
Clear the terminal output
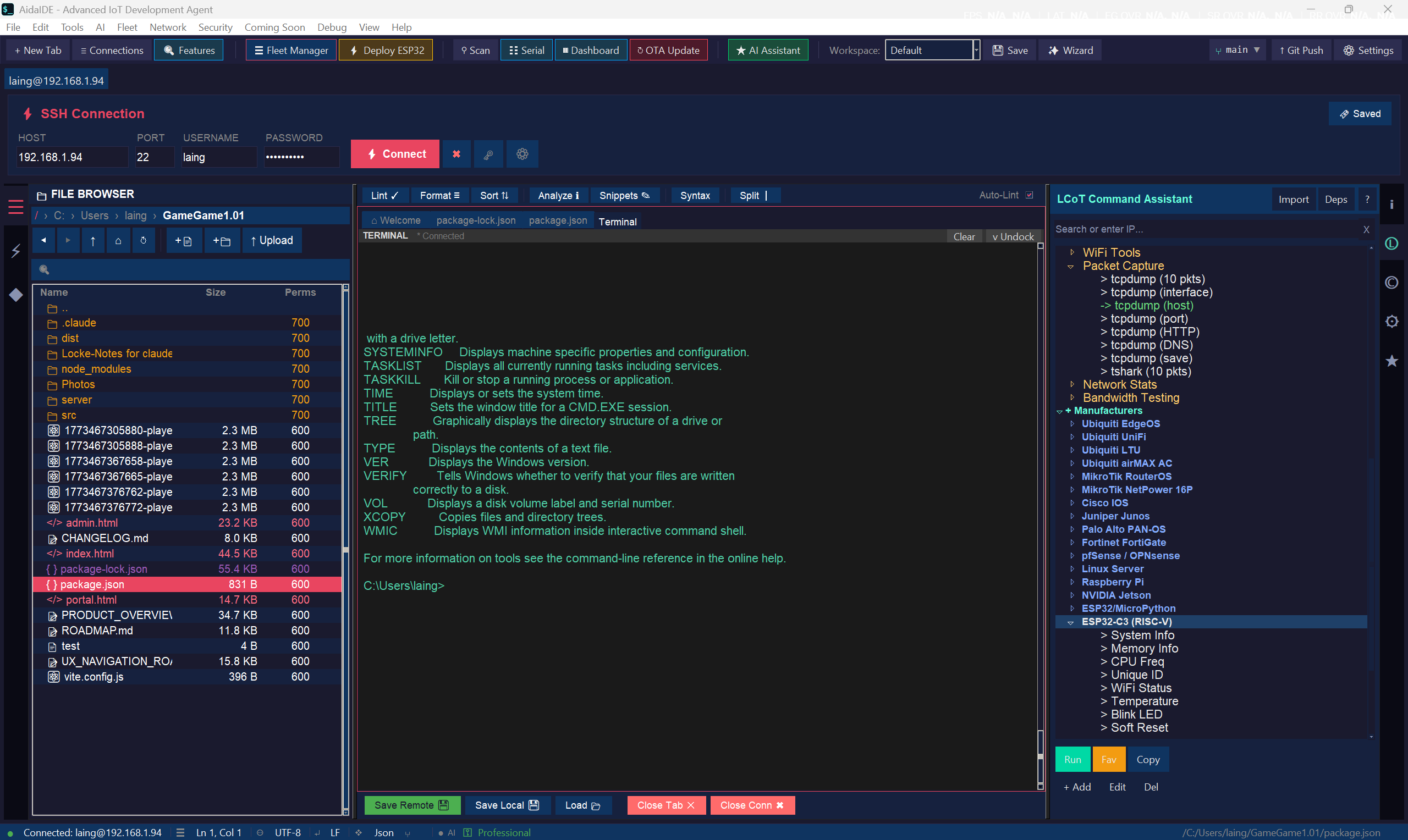(964, 236)
